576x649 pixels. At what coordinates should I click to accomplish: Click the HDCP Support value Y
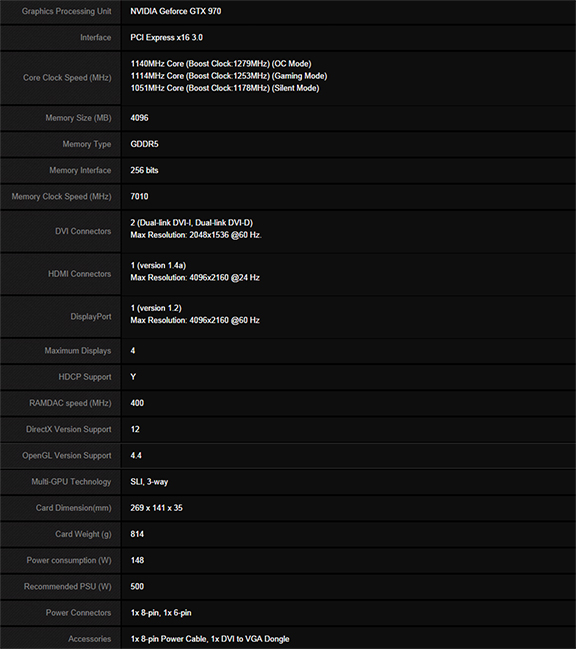pyautogui.click(x=133, y=377)
